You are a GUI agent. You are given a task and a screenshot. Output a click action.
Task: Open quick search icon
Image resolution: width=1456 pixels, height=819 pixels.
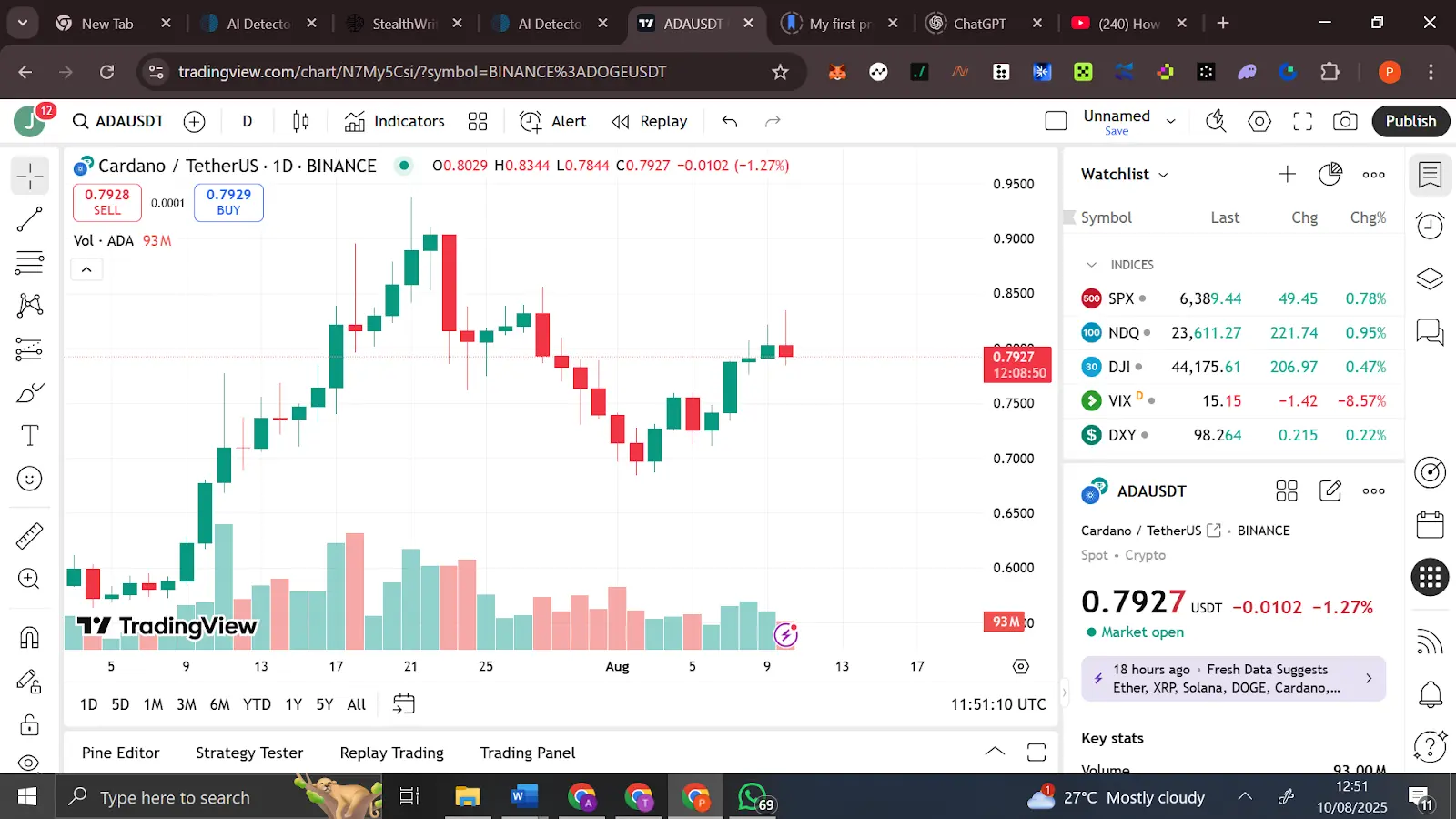pyautogui.click(x=1216, y=121)
